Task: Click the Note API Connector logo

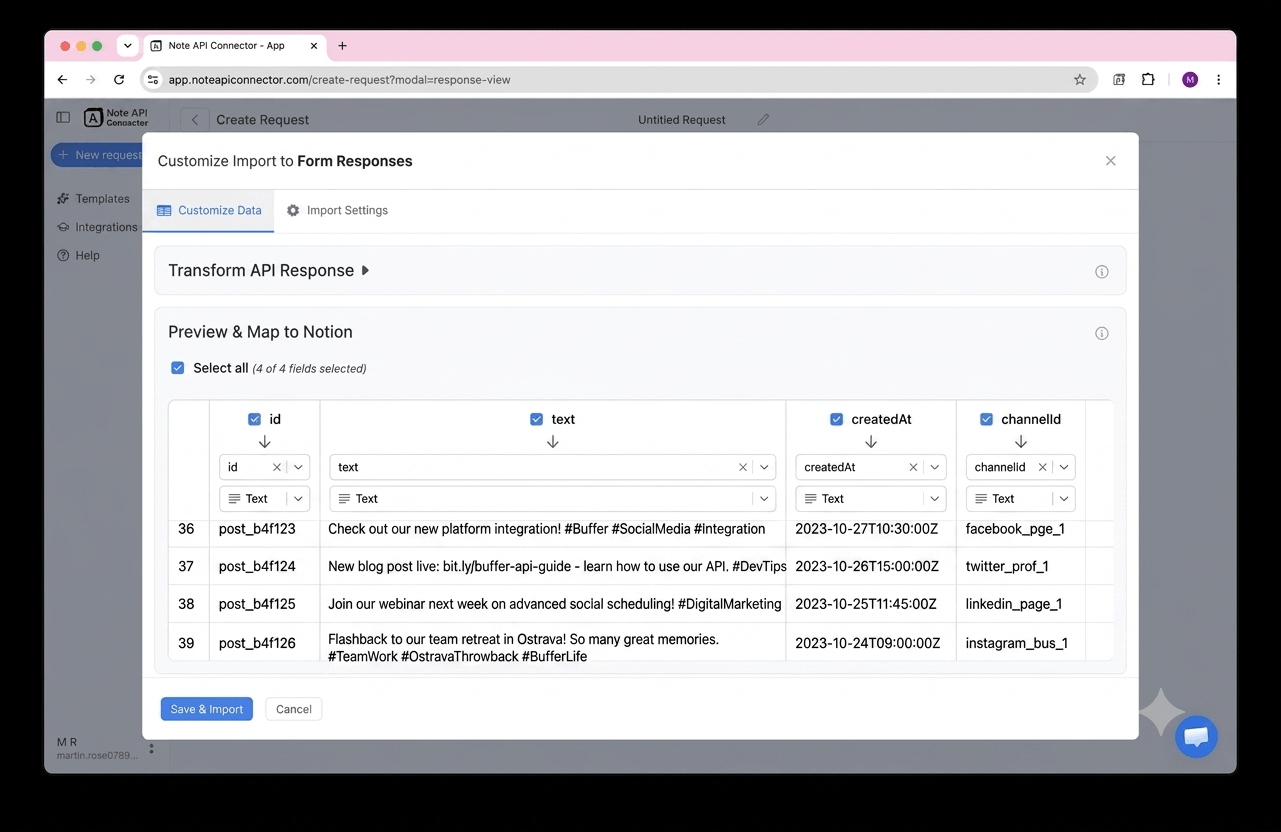Action: tap(116, 118)
